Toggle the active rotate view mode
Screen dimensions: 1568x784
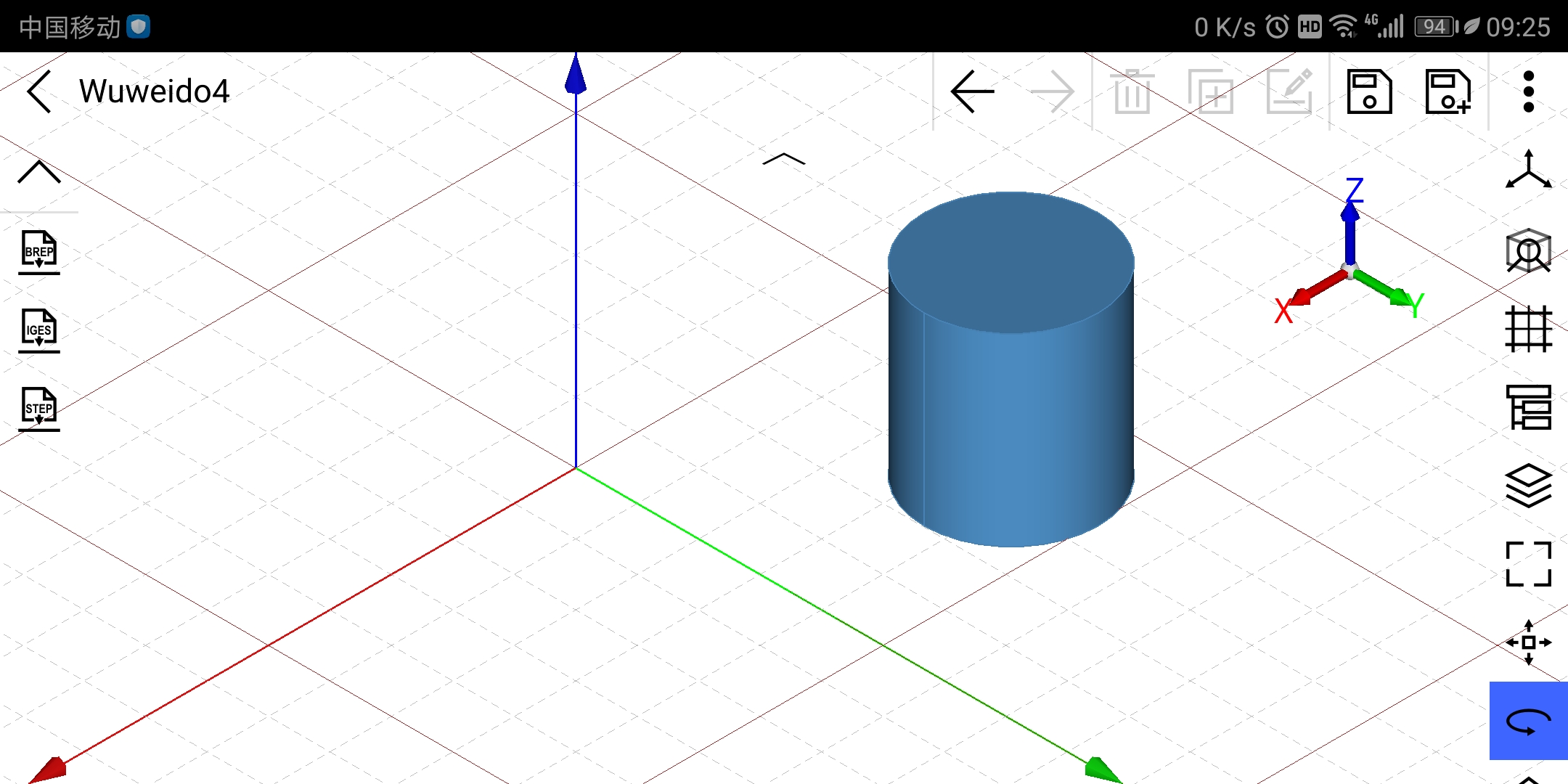pyautogui.click(x=1528, y=721)
